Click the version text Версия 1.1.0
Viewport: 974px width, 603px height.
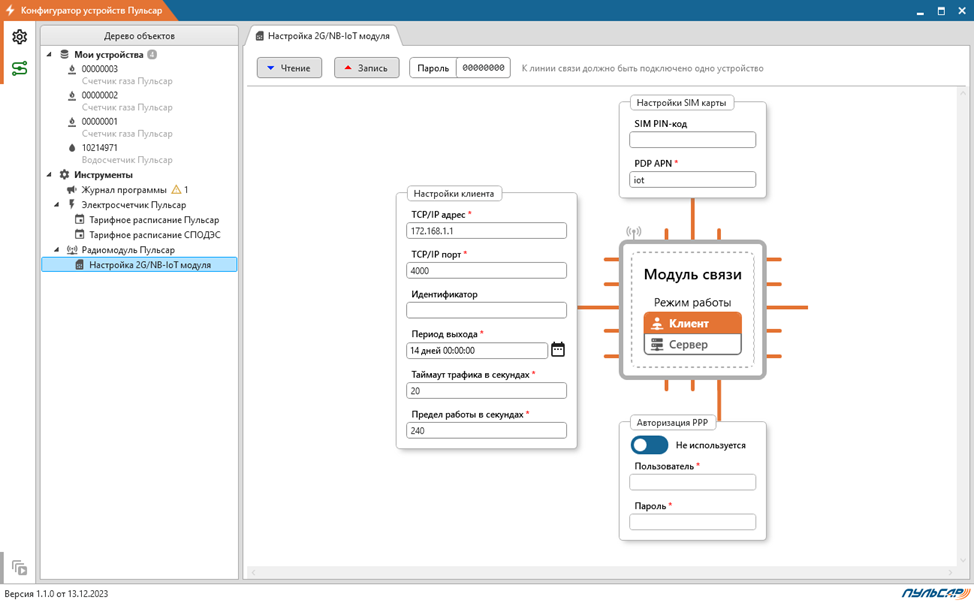[57, 594]
